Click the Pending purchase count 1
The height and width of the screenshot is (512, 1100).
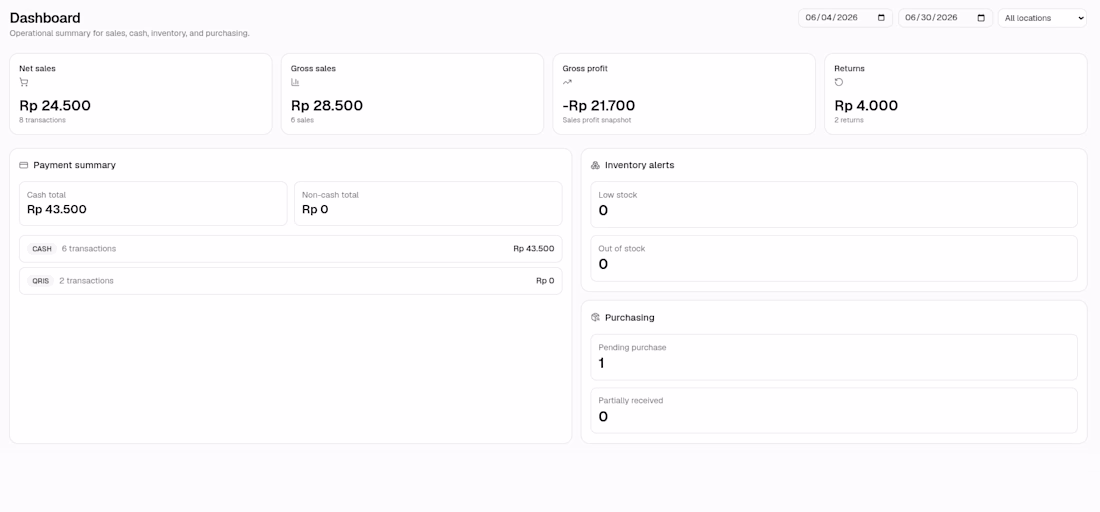(602, 363)
